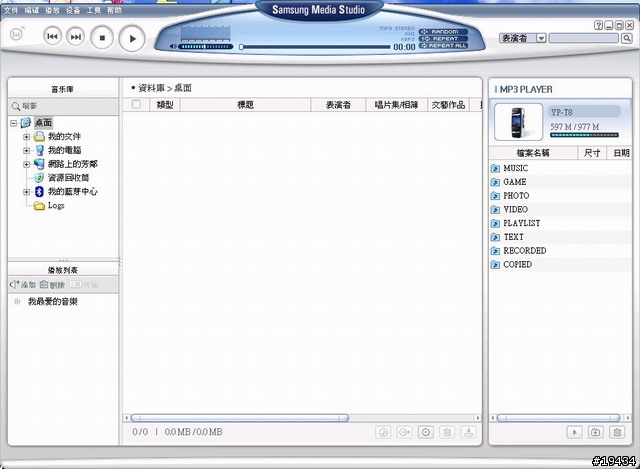Toggle the REPEAT mode
The width and height of the screenshot is (640, 469).
443,38
